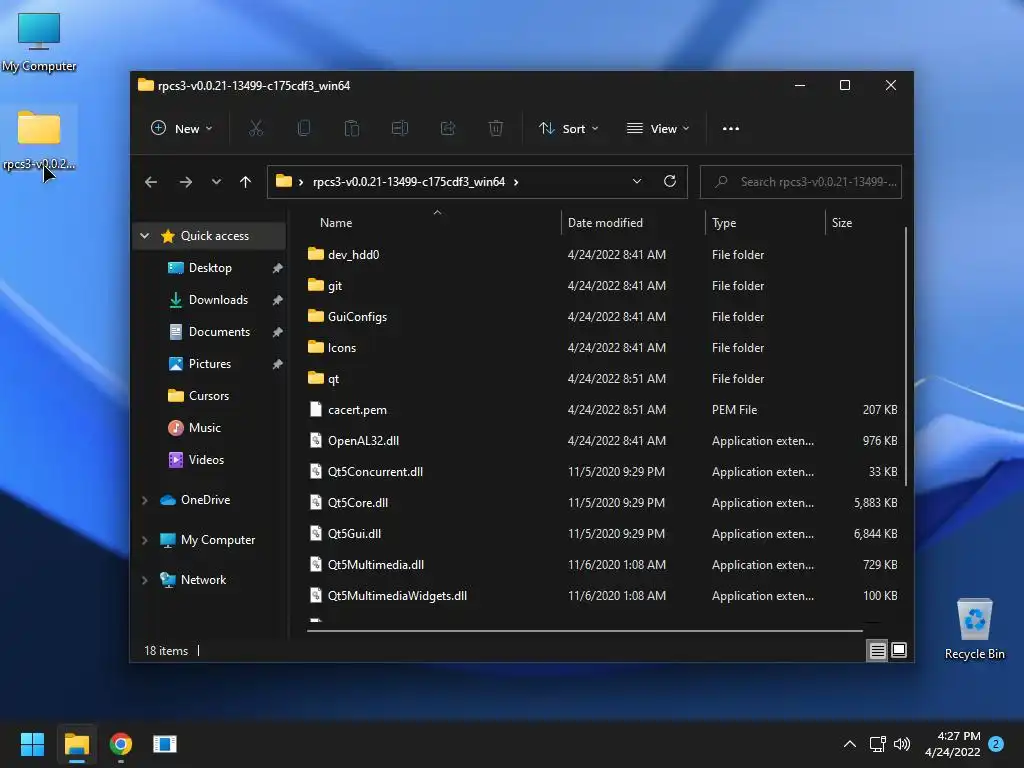The width and height of the screenshot is (1024, 768).
Task: Open Desktop in Quick access
Action: coord(210,268)
